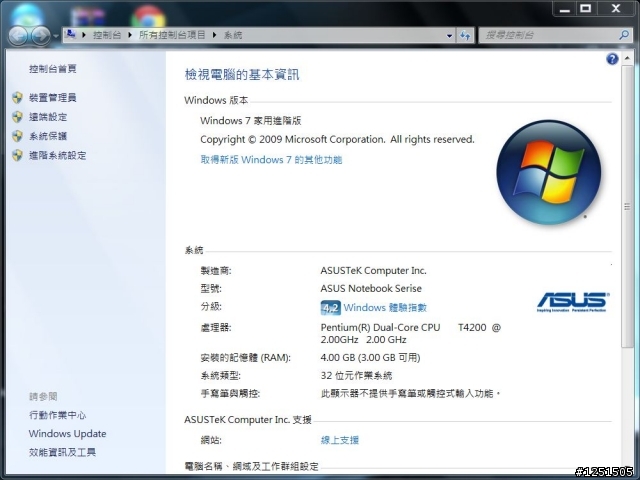Click the Copyright 2009 Microsoft Corporation text
The height and width of the screenshot is (480, 640).
pyautogui.click(x=337, y=140)
